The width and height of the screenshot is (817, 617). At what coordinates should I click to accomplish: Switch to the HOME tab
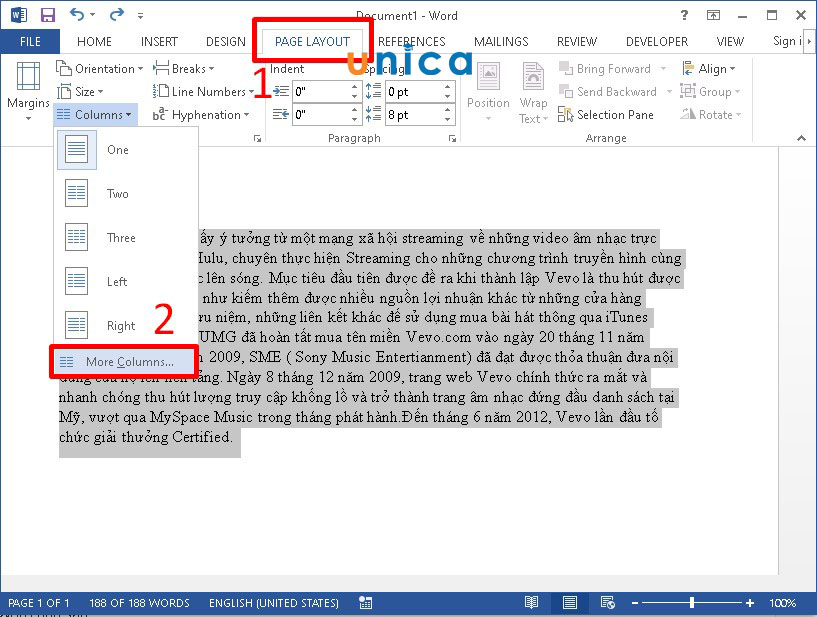click(94, 42)
